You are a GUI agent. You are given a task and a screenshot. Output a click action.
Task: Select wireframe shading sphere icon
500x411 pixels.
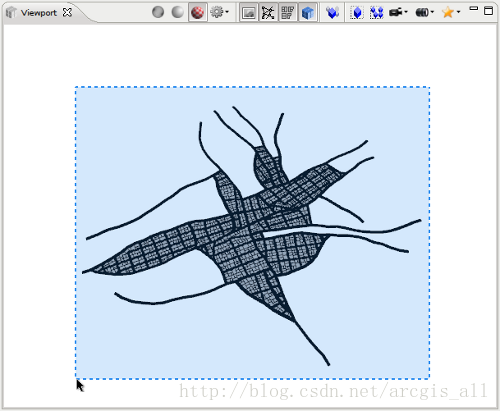(x=158, y=12)
